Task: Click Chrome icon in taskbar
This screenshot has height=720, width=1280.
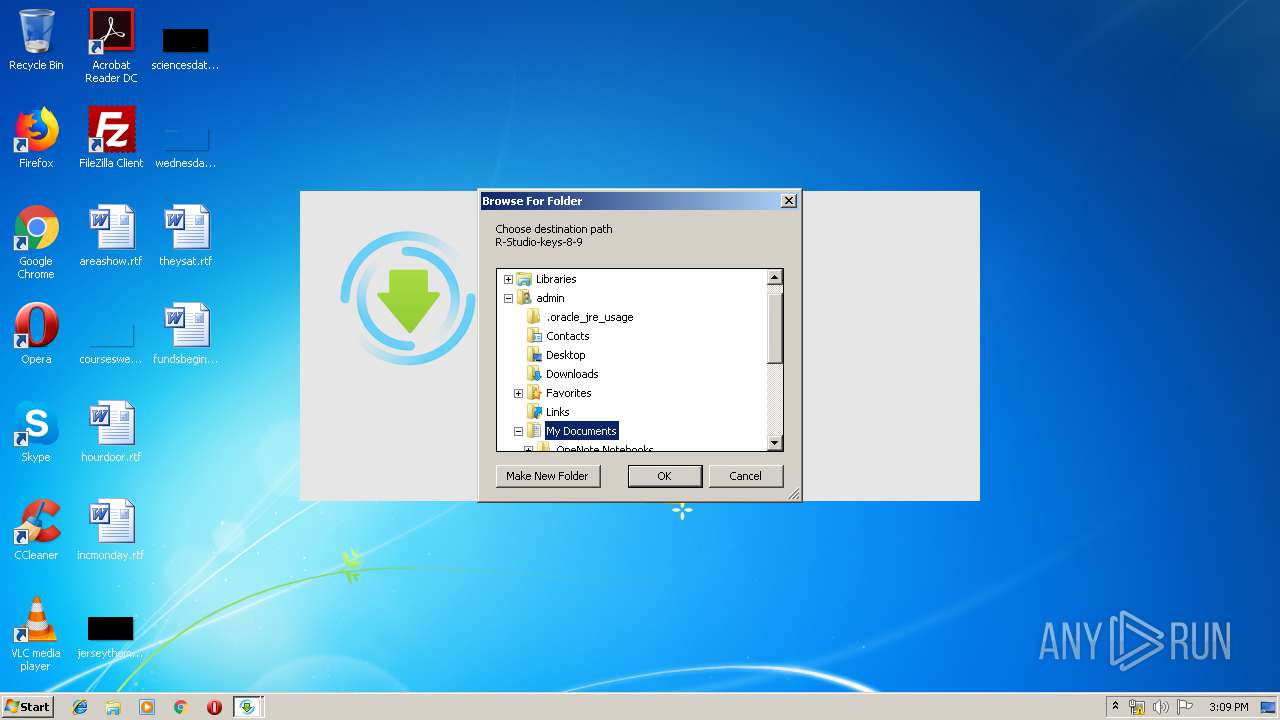Action: 180,707
